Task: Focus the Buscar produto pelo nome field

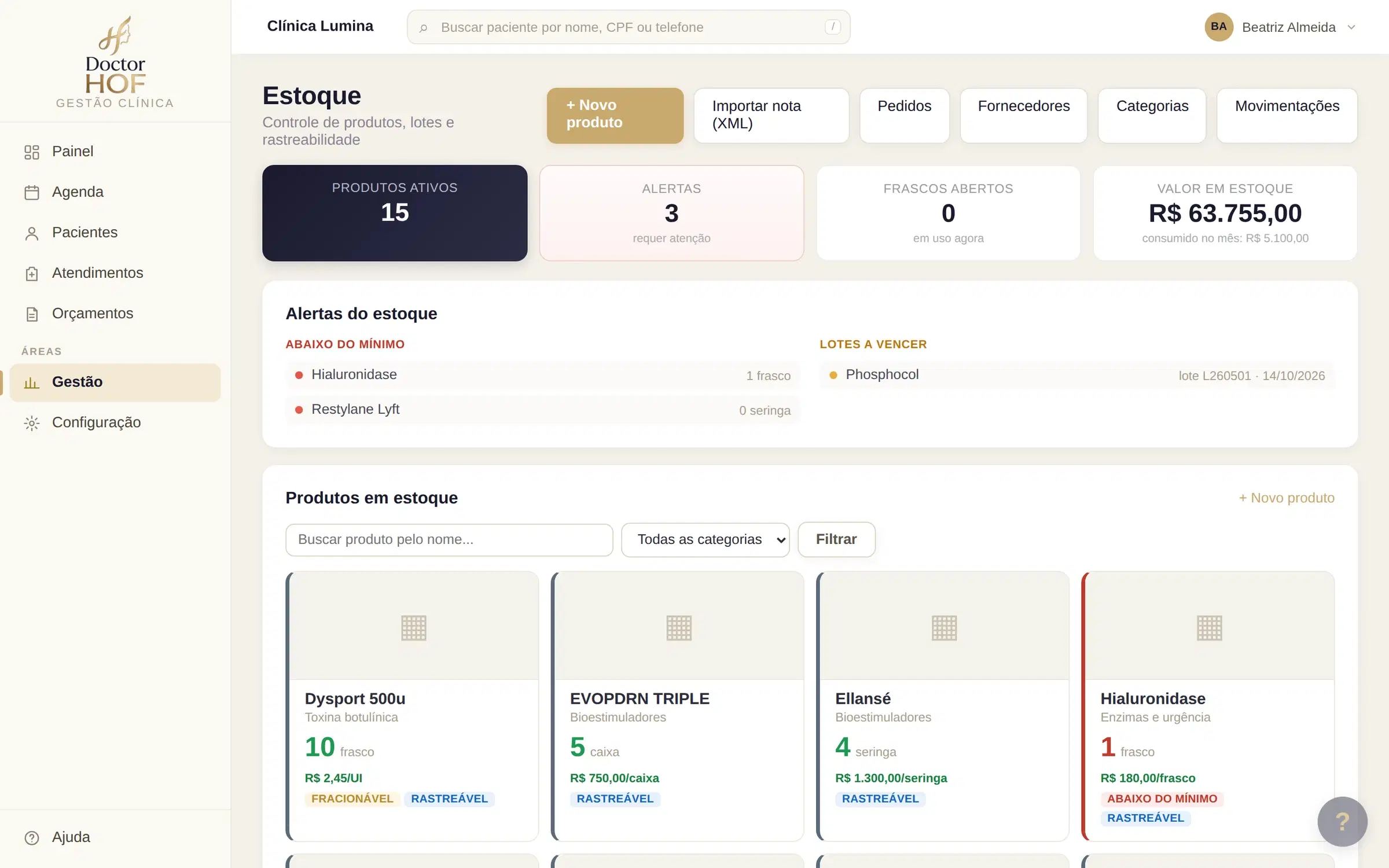Action: pyautogui.click(x=449, y=539)
